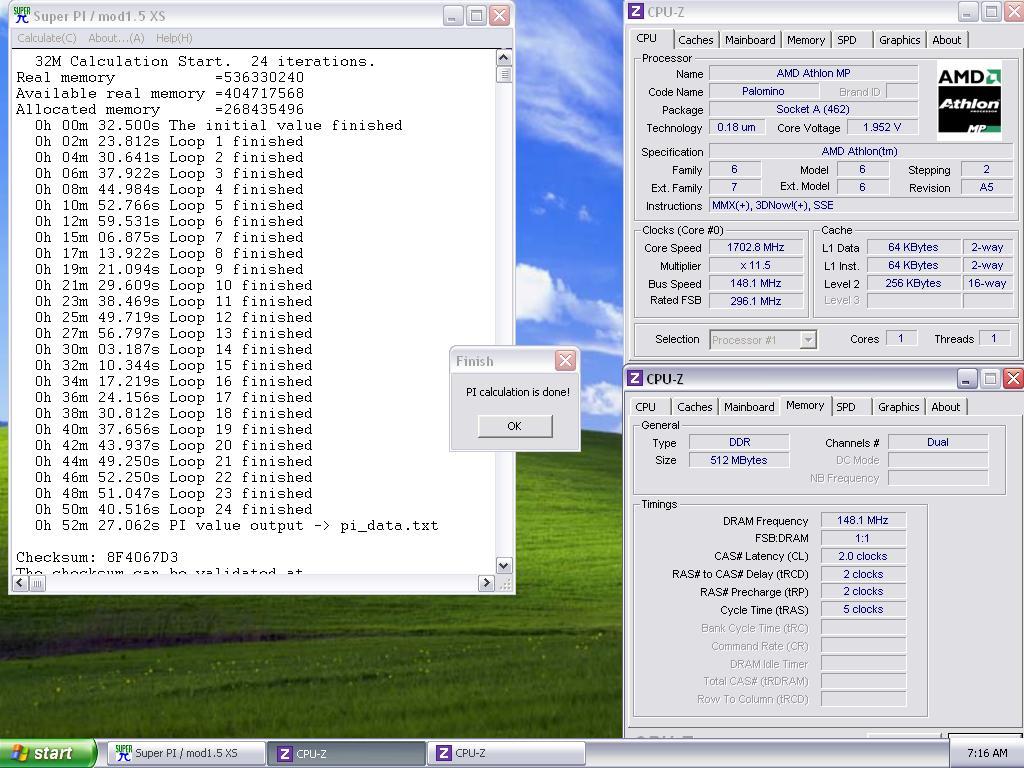Viewport: 1024px width, 768px height.
Task: Click the Super PI vertical scrollbar down arrow
Action: [504, 566]
